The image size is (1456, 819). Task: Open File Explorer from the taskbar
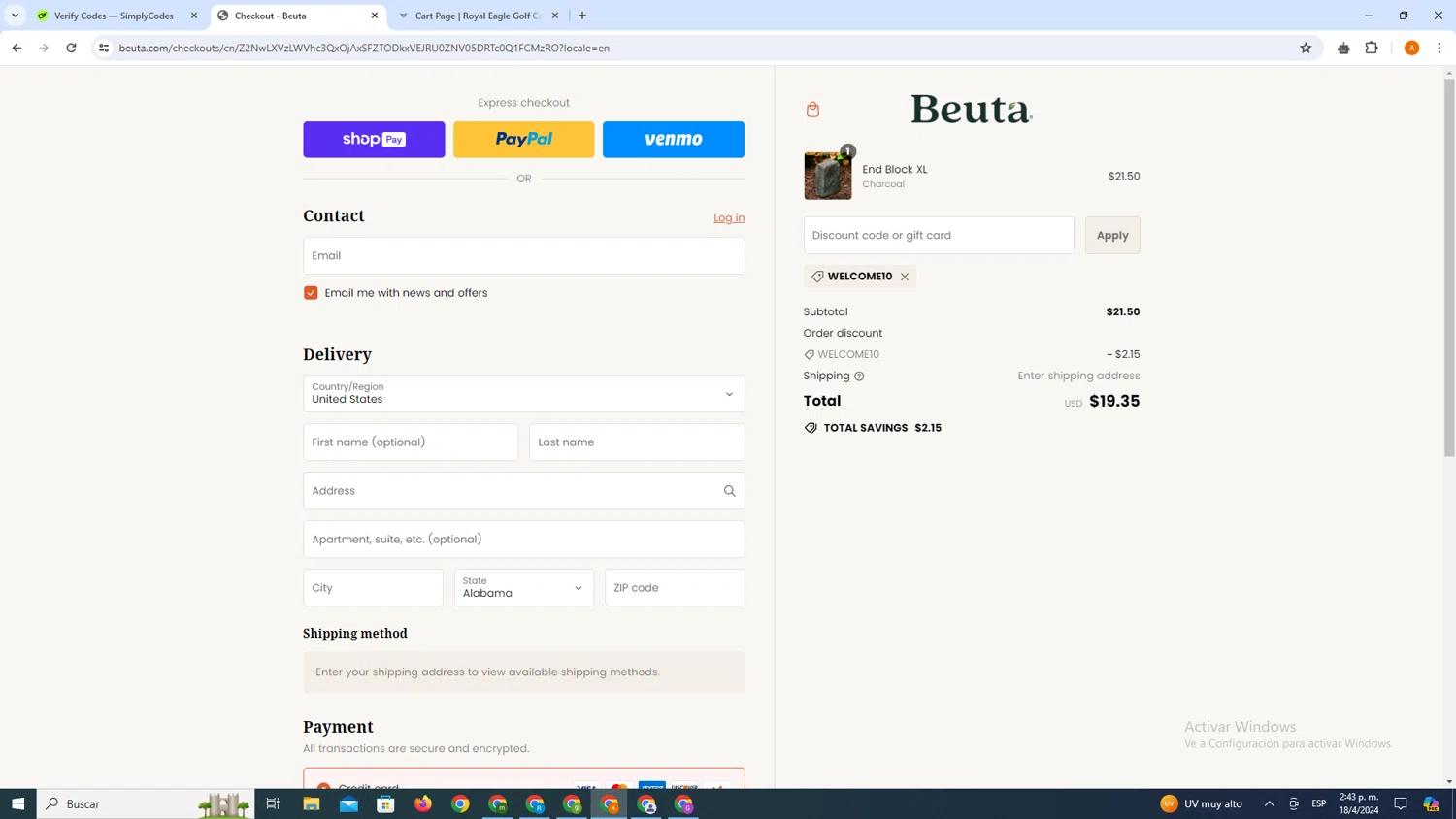(312, 803)
